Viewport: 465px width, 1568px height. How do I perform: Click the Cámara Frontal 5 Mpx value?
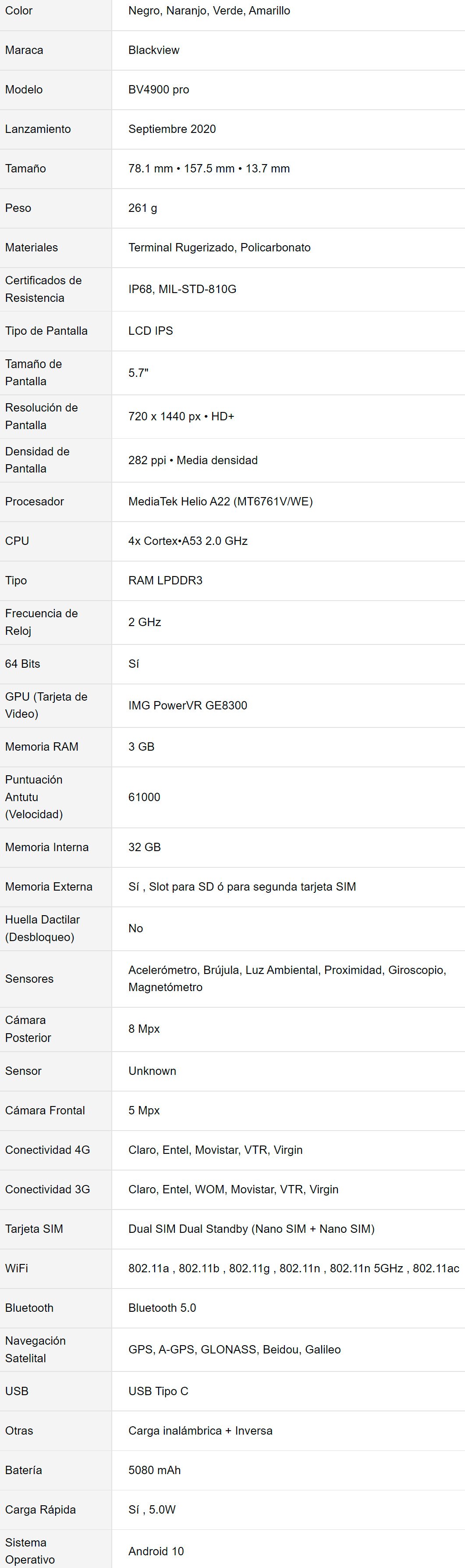pyautogui.click(x=144, y=1110)
